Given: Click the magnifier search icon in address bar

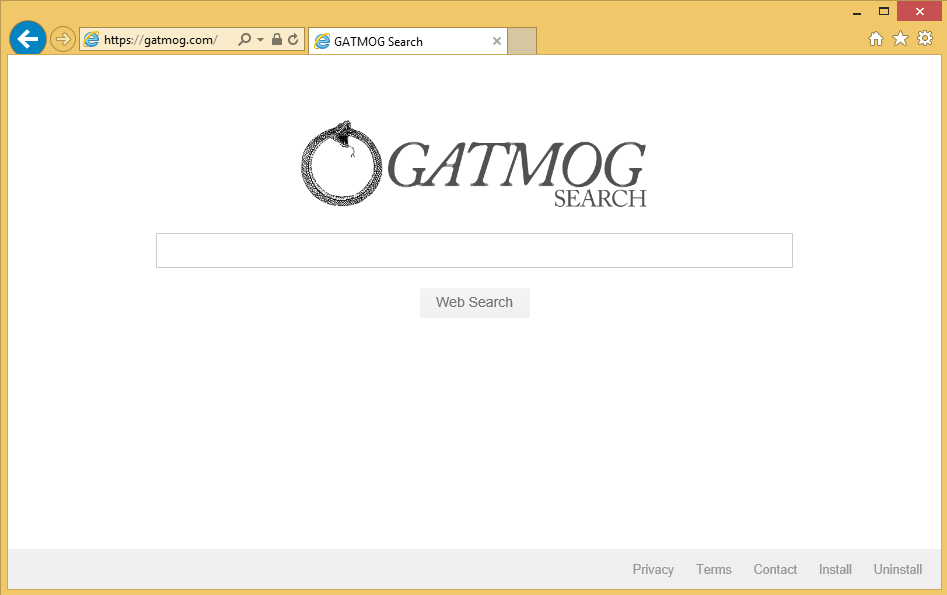Looking at the screenshot, I should point(244,40).
